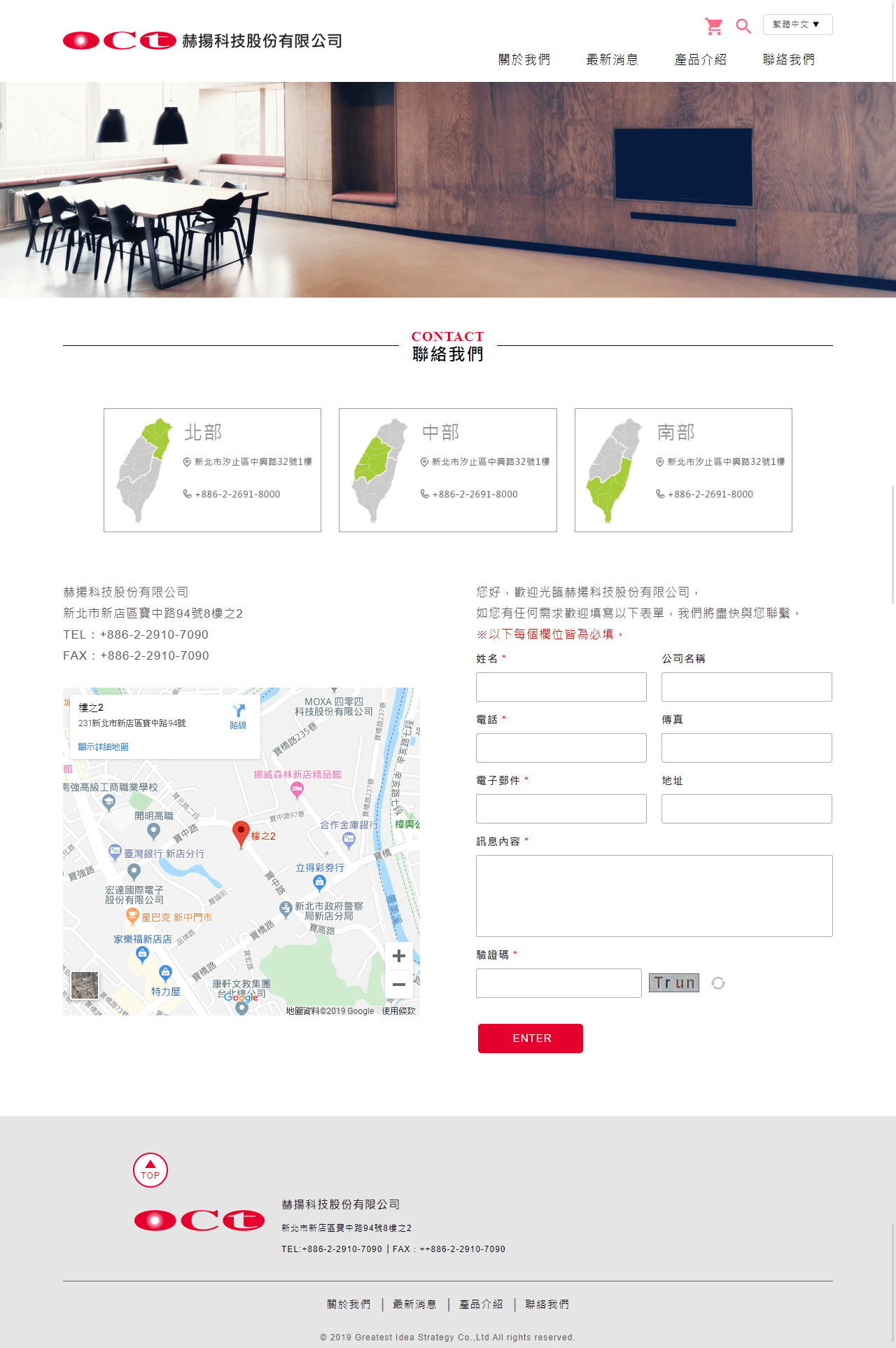Image resolution: width=896 pixels, height=1348 pixels.
Task: Click the 星巴克 新中門市 map marker
Action: 132,916
